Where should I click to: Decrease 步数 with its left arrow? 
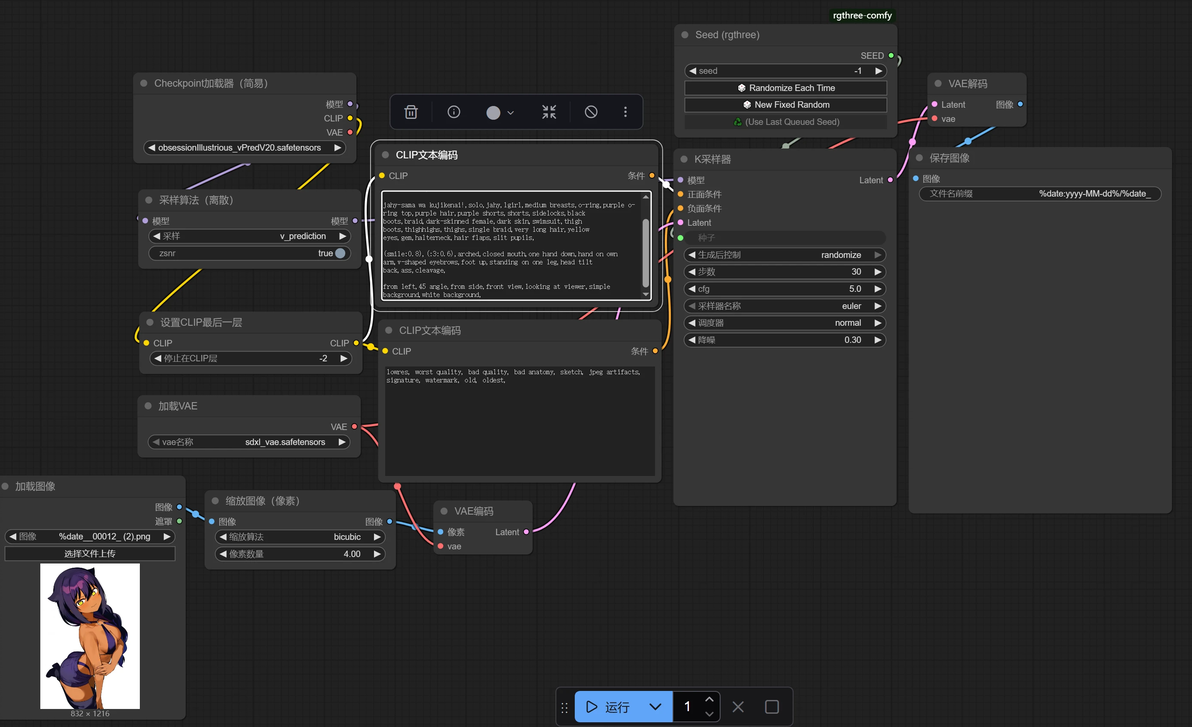(x=692, y=271)
